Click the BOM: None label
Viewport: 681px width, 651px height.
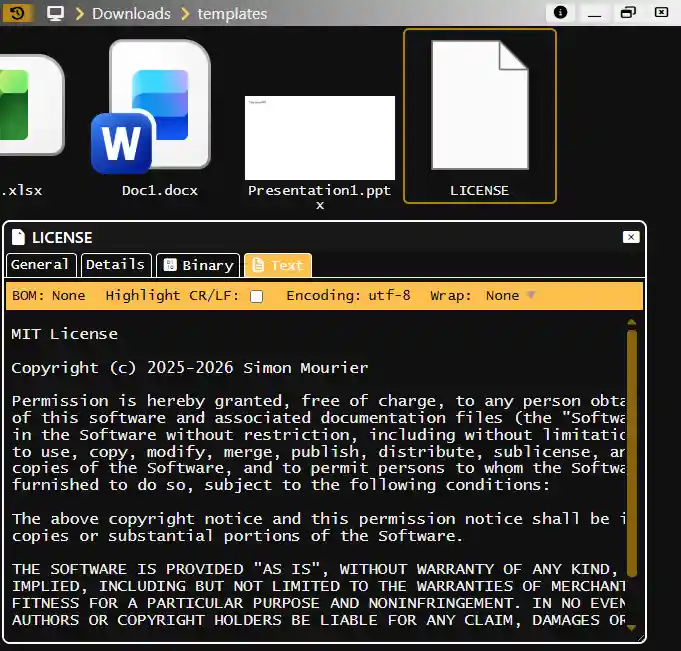(49, 296)
